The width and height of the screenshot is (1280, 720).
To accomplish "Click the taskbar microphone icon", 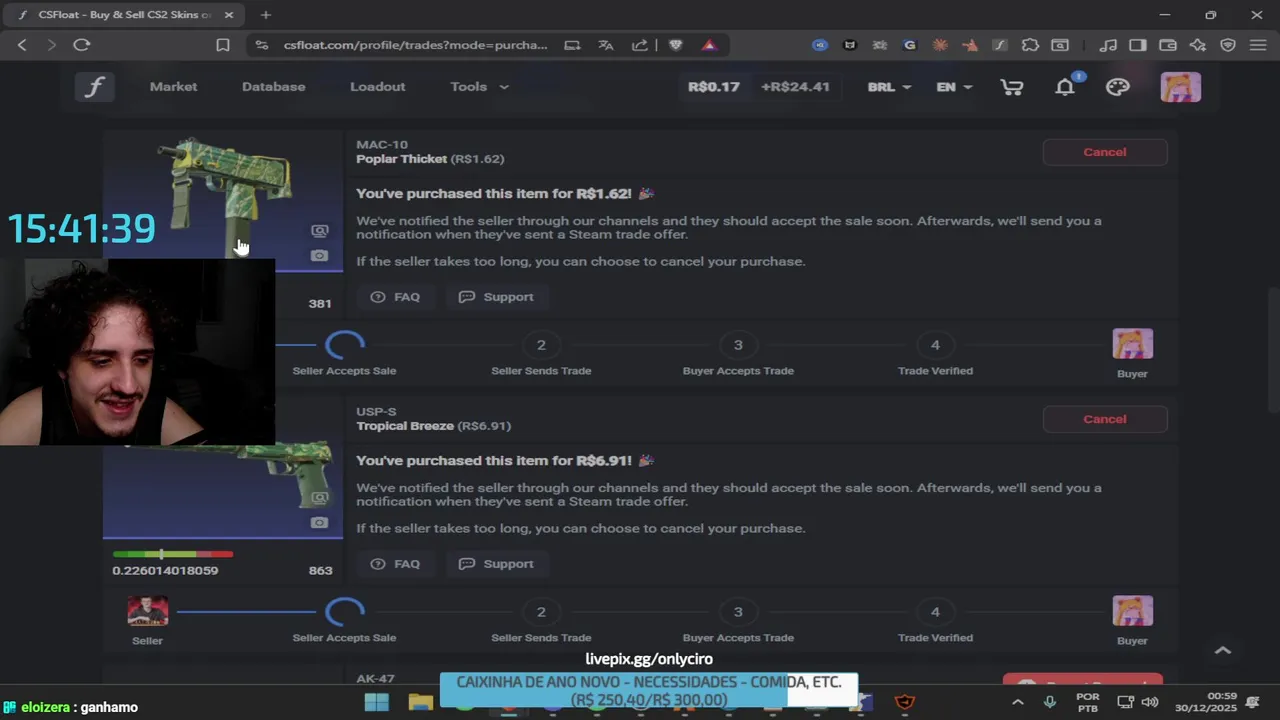I will point(1049,702).
